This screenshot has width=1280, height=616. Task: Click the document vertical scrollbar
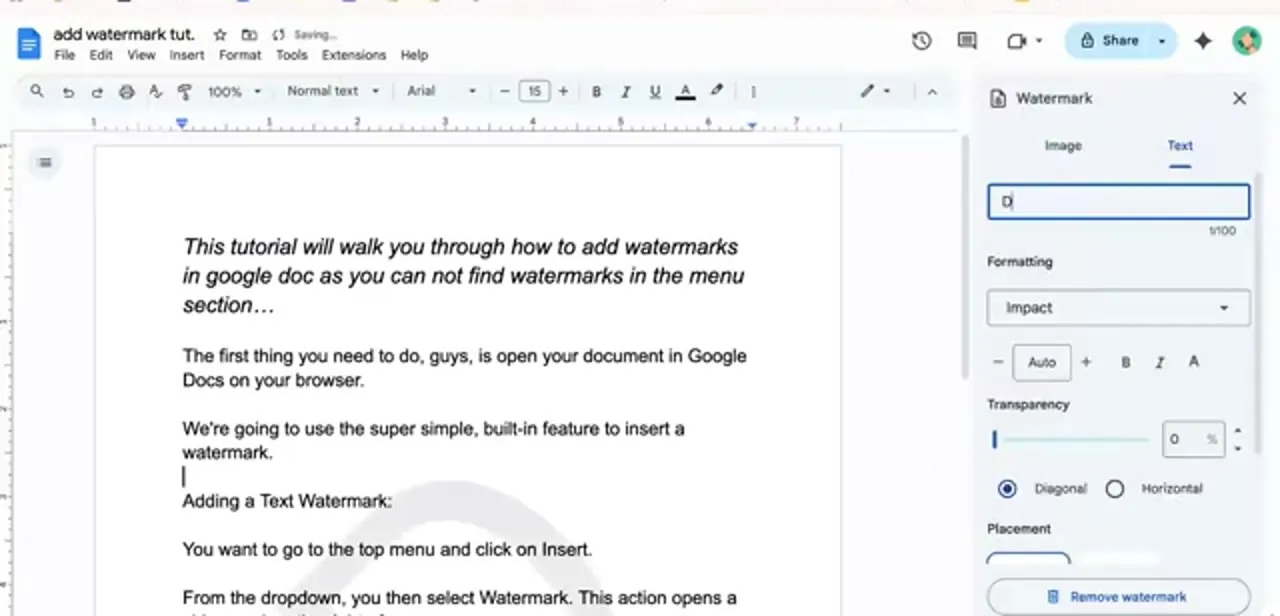(964, 255)
